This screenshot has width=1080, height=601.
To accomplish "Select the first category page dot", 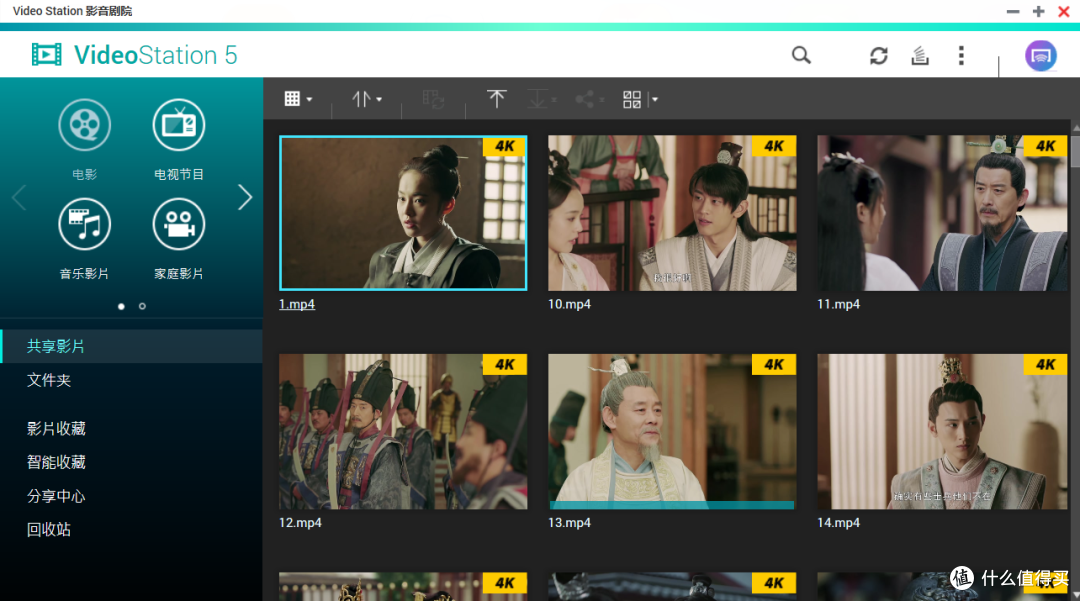I will [x=121, y=306].
